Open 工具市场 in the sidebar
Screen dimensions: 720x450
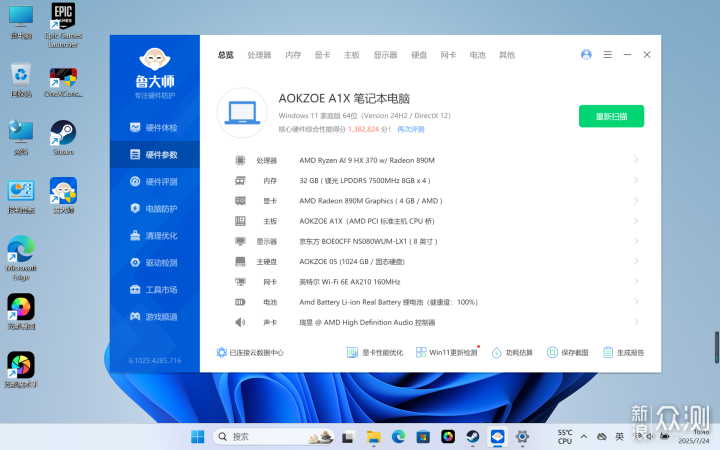pos(154,290)
